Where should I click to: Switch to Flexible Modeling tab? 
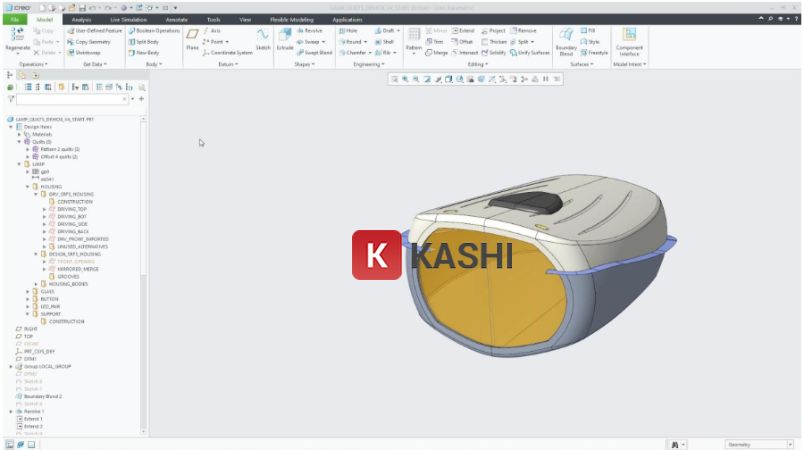pyautogui.click(x=291, y=19)
